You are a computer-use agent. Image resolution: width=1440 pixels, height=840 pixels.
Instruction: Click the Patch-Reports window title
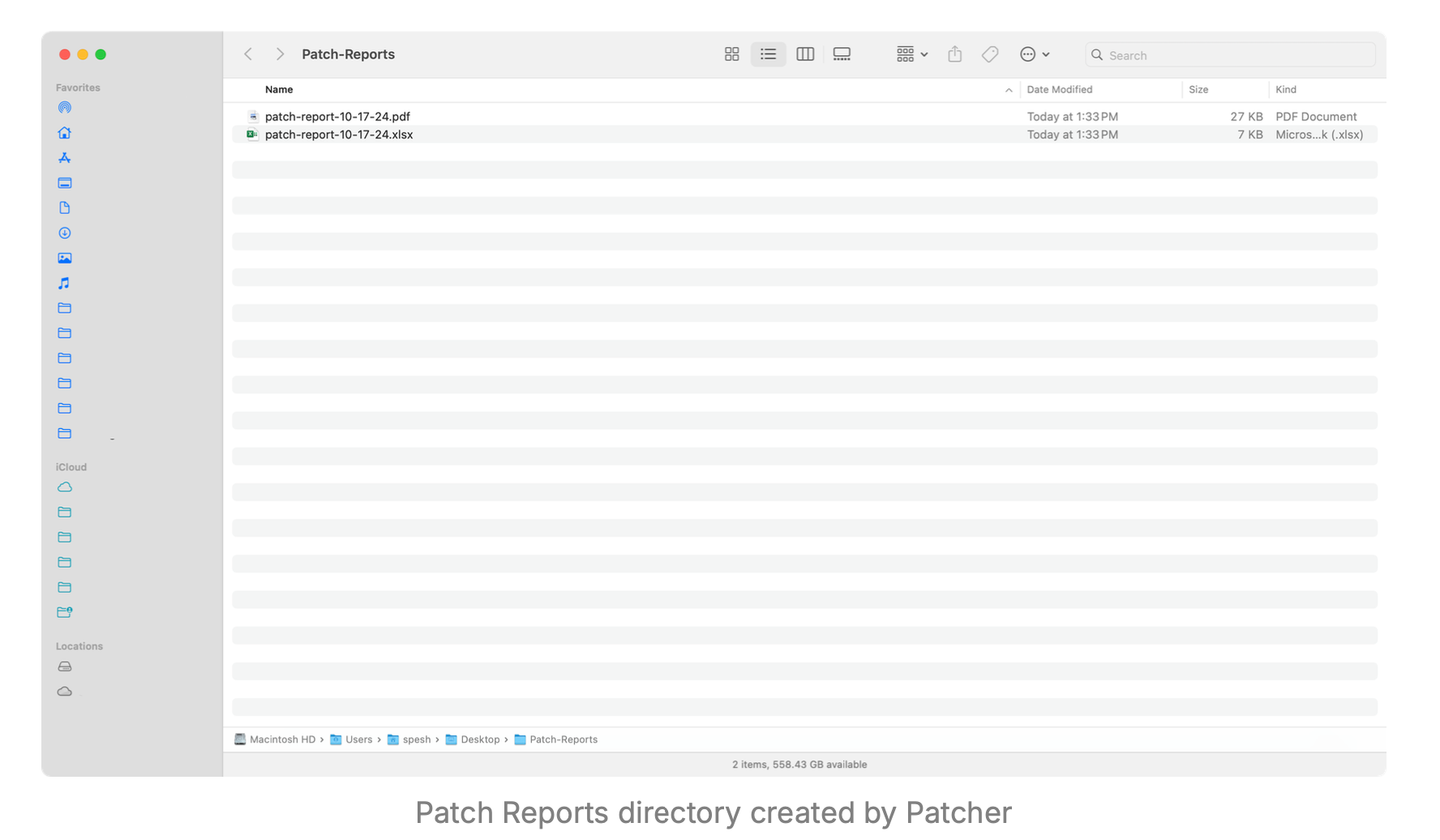[x=348, y=54]
